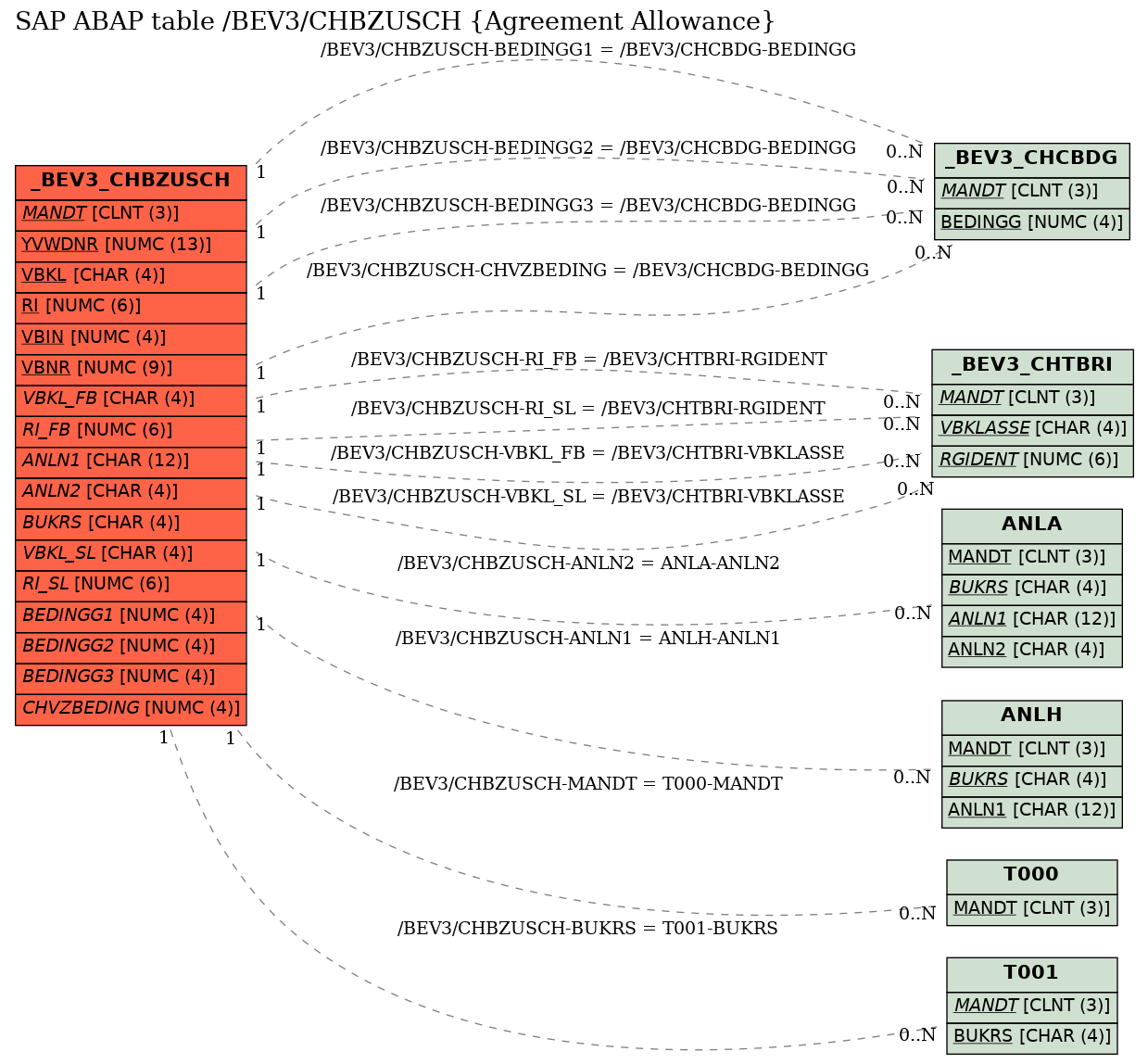This screenshot has height=1064, width=1148.
Task: Click MANDT [CLNT (3)] in CHBZUSCH table
Action: [131, 214]
